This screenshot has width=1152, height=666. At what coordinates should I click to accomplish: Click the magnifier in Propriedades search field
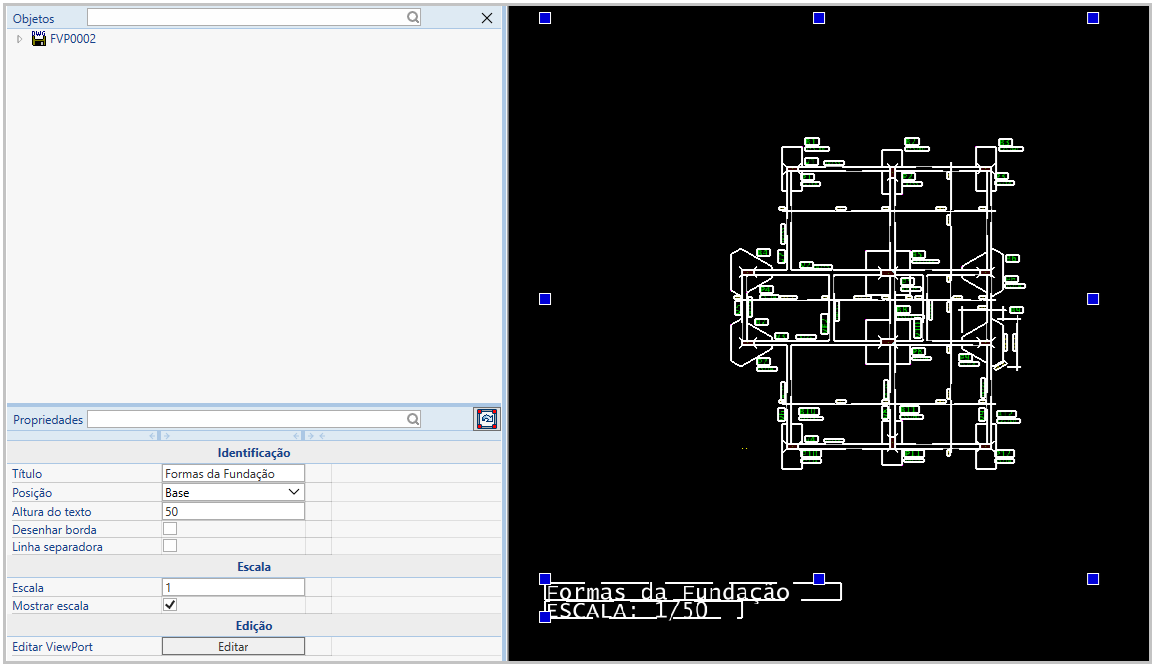[x=412, y=420]
